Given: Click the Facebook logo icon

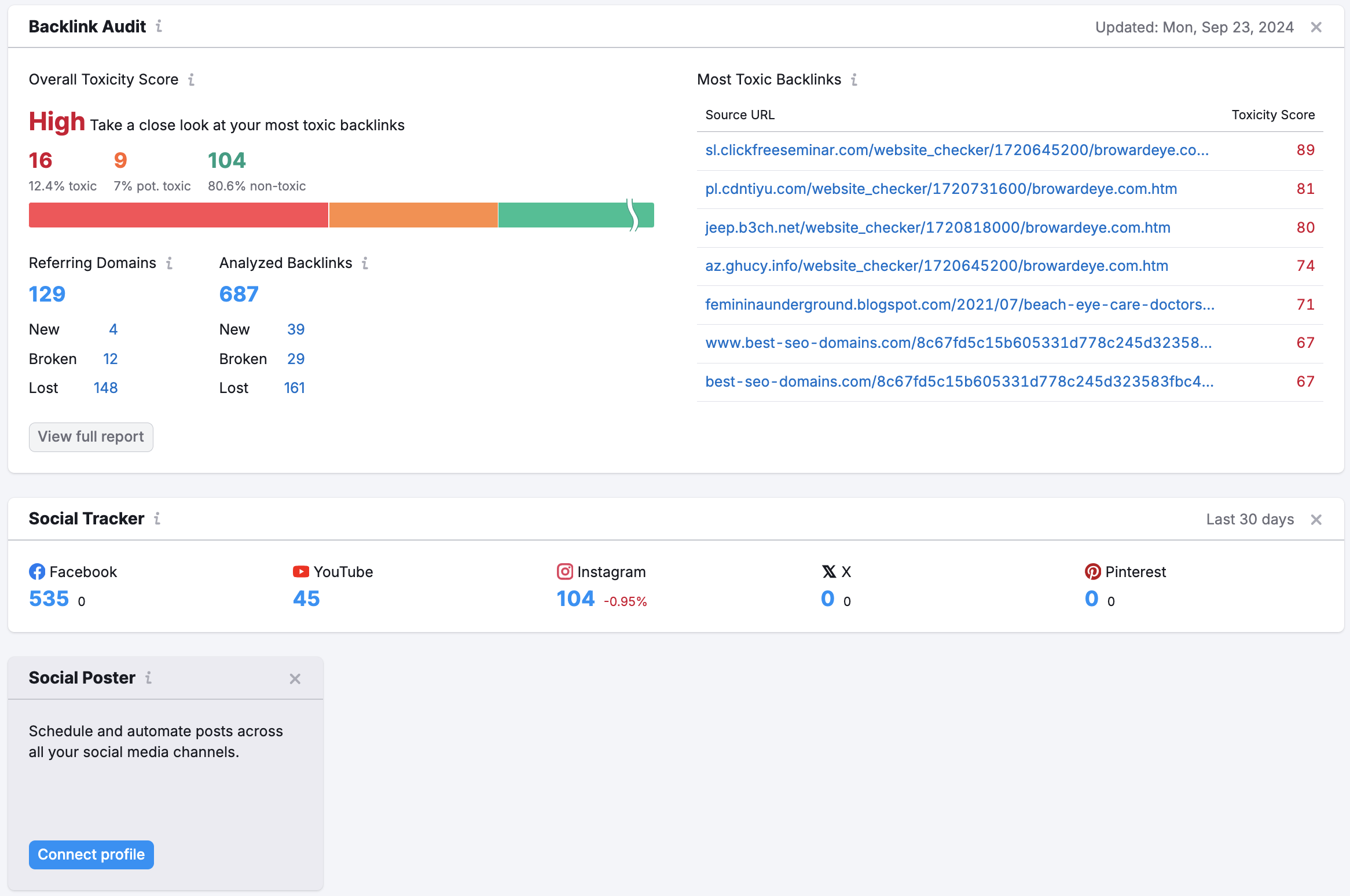Looking at the screenshot, I should 37,572.
